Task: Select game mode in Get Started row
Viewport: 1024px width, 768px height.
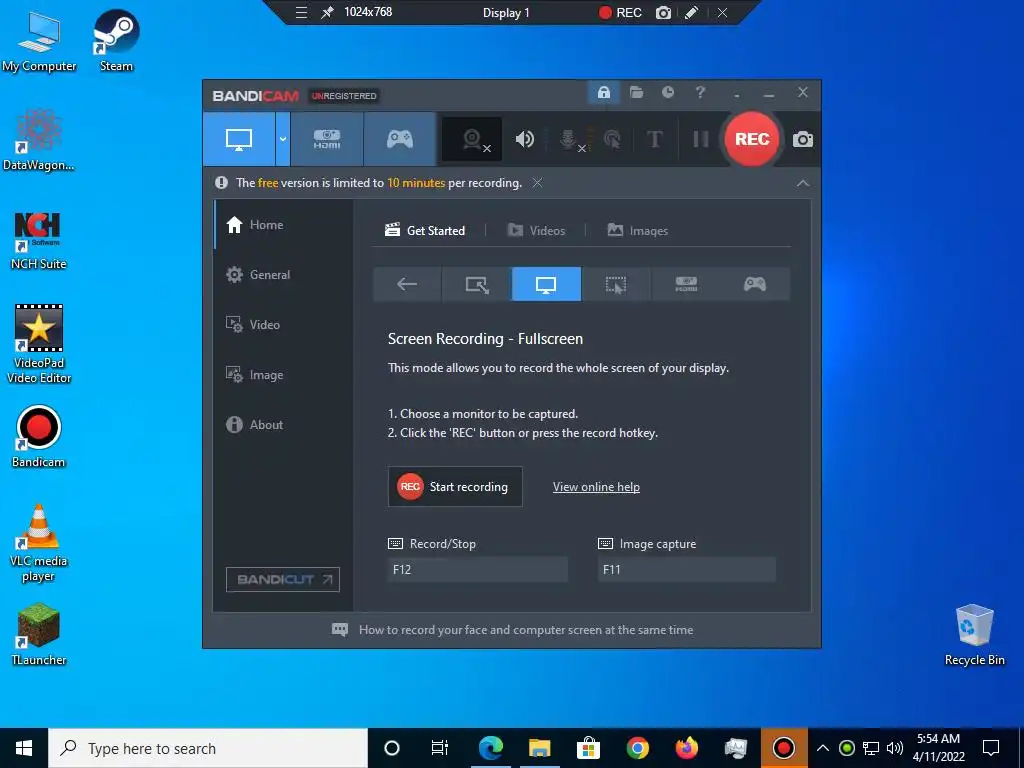Action: pyautogui.click(x=755, y=284)
